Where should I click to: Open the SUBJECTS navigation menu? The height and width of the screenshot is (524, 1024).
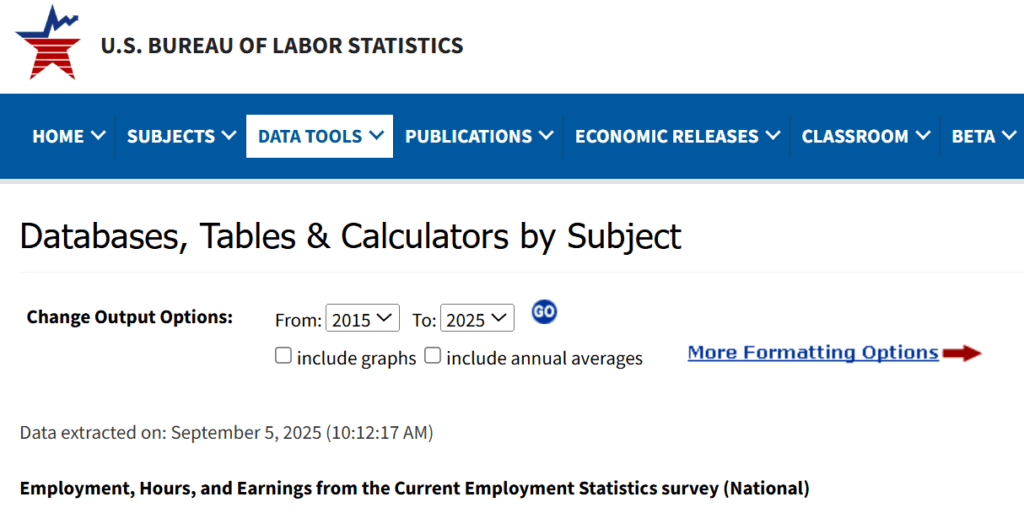181,136
